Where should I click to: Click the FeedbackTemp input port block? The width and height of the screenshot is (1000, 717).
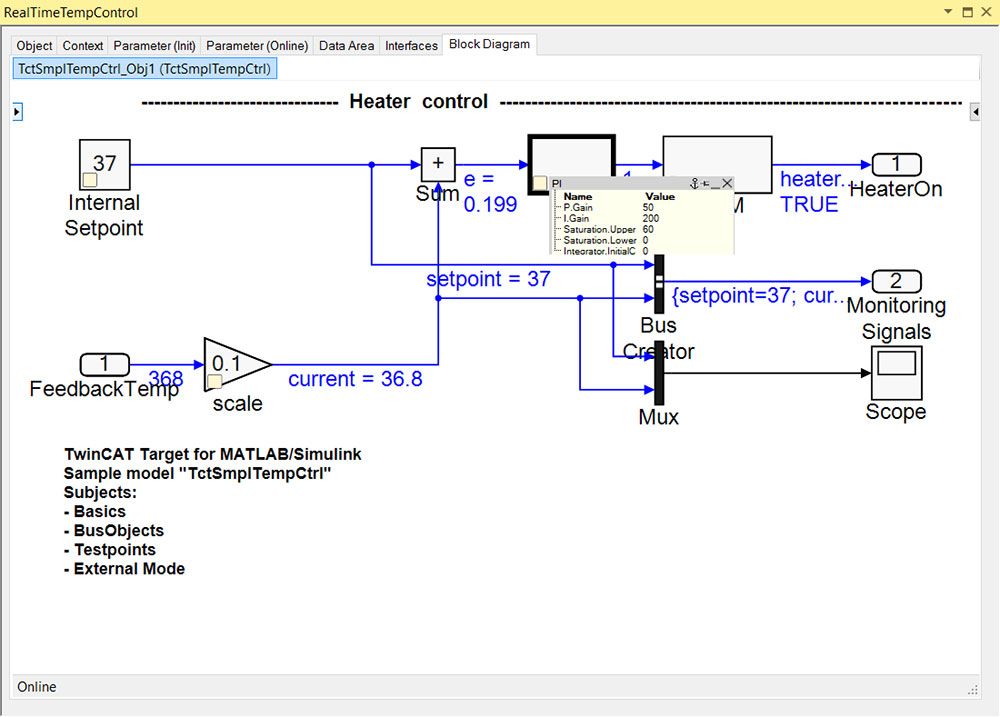pos(105,365)
